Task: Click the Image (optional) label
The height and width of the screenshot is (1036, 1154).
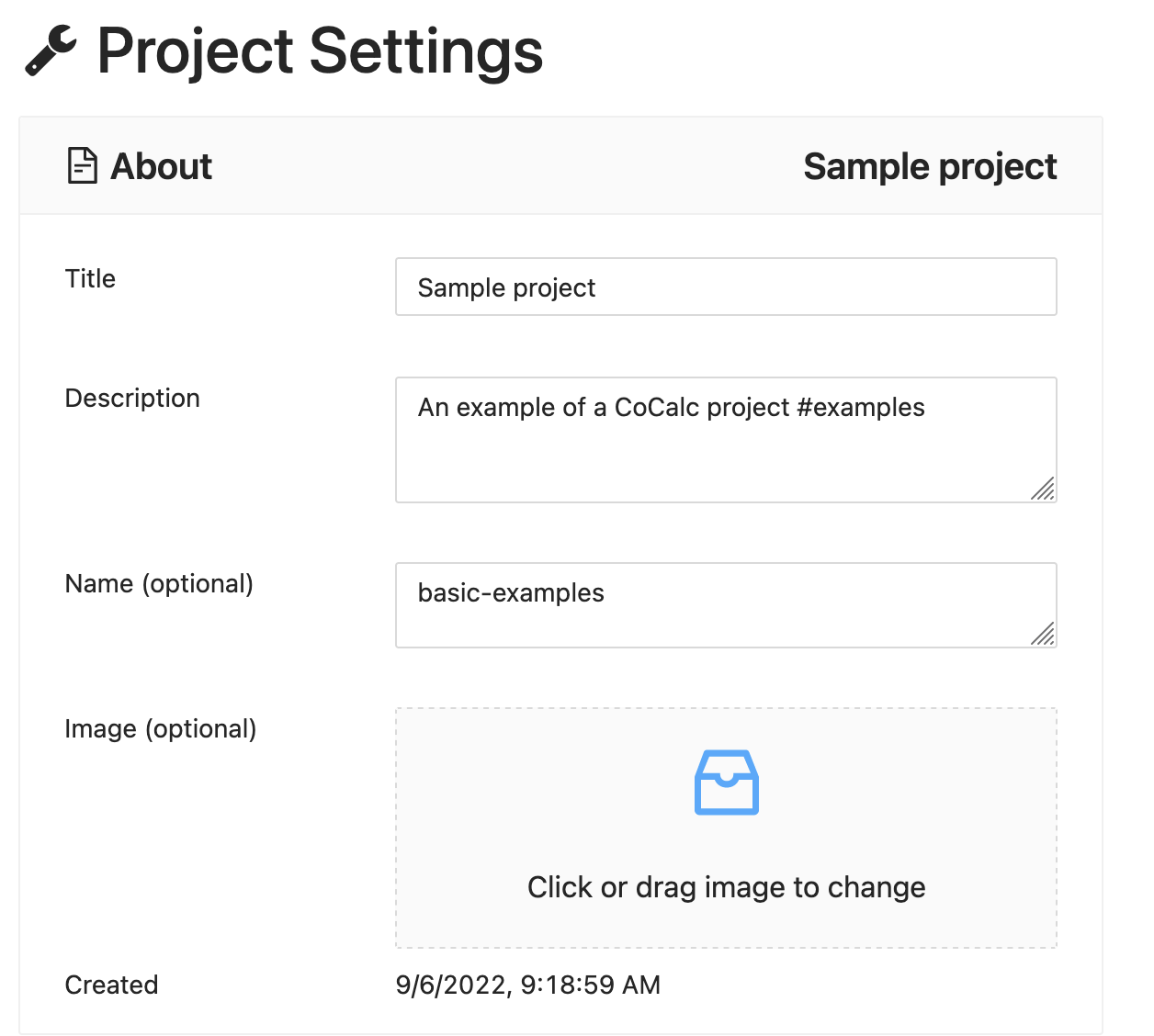Action: pyautogui.click(x=161, y=728)
